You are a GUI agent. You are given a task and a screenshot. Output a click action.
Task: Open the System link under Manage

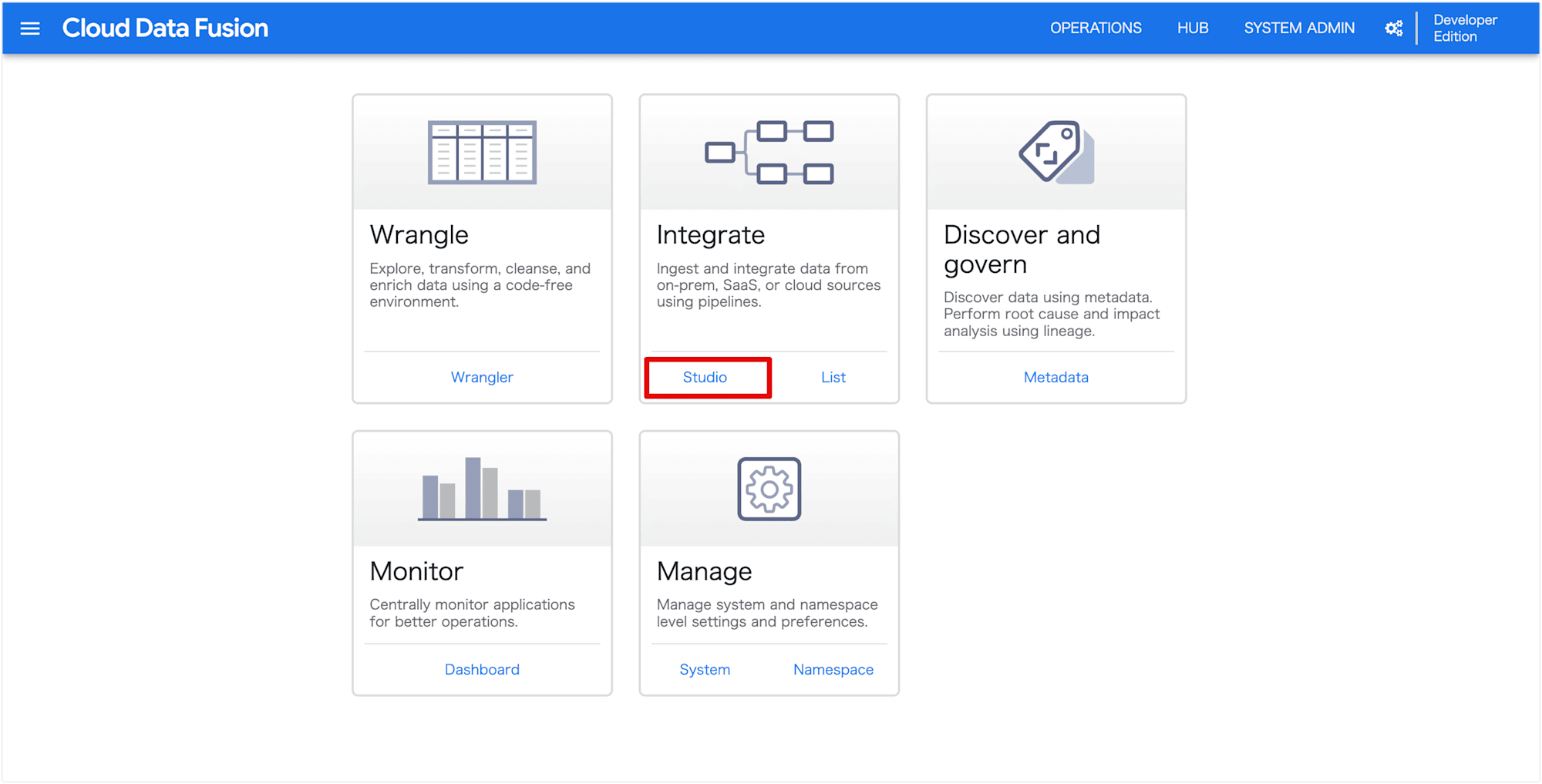[705, 669]
